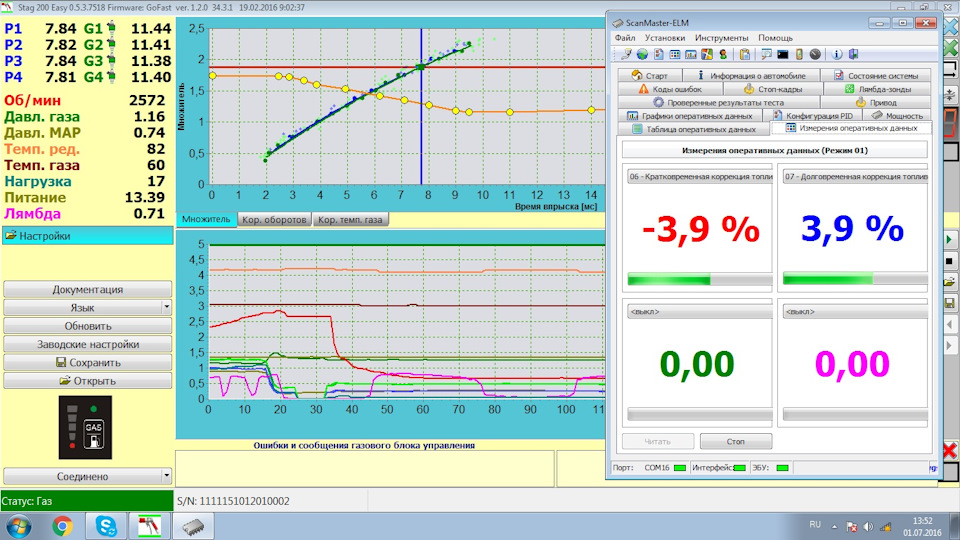Click the four-color square icon in ScanMaster toolbar
Viewport: 960px width, 540px height.
click(707, 54)
